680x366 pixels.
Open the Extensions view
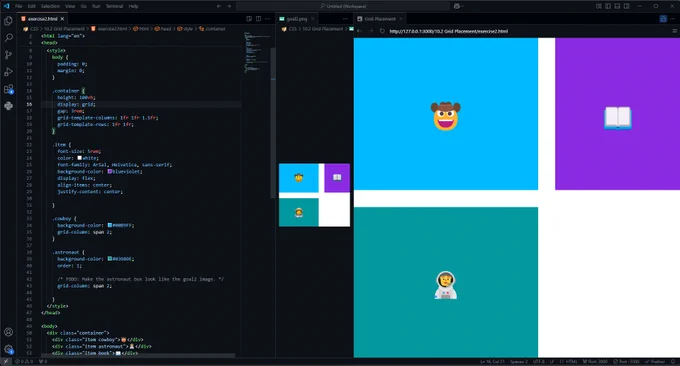8,89
